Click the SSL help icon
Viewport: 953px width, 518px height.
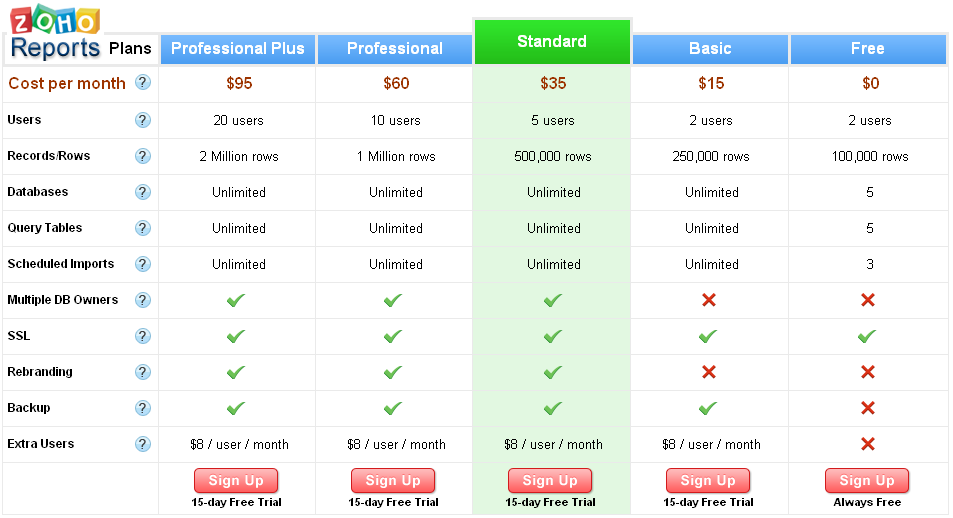pos(143,336)
